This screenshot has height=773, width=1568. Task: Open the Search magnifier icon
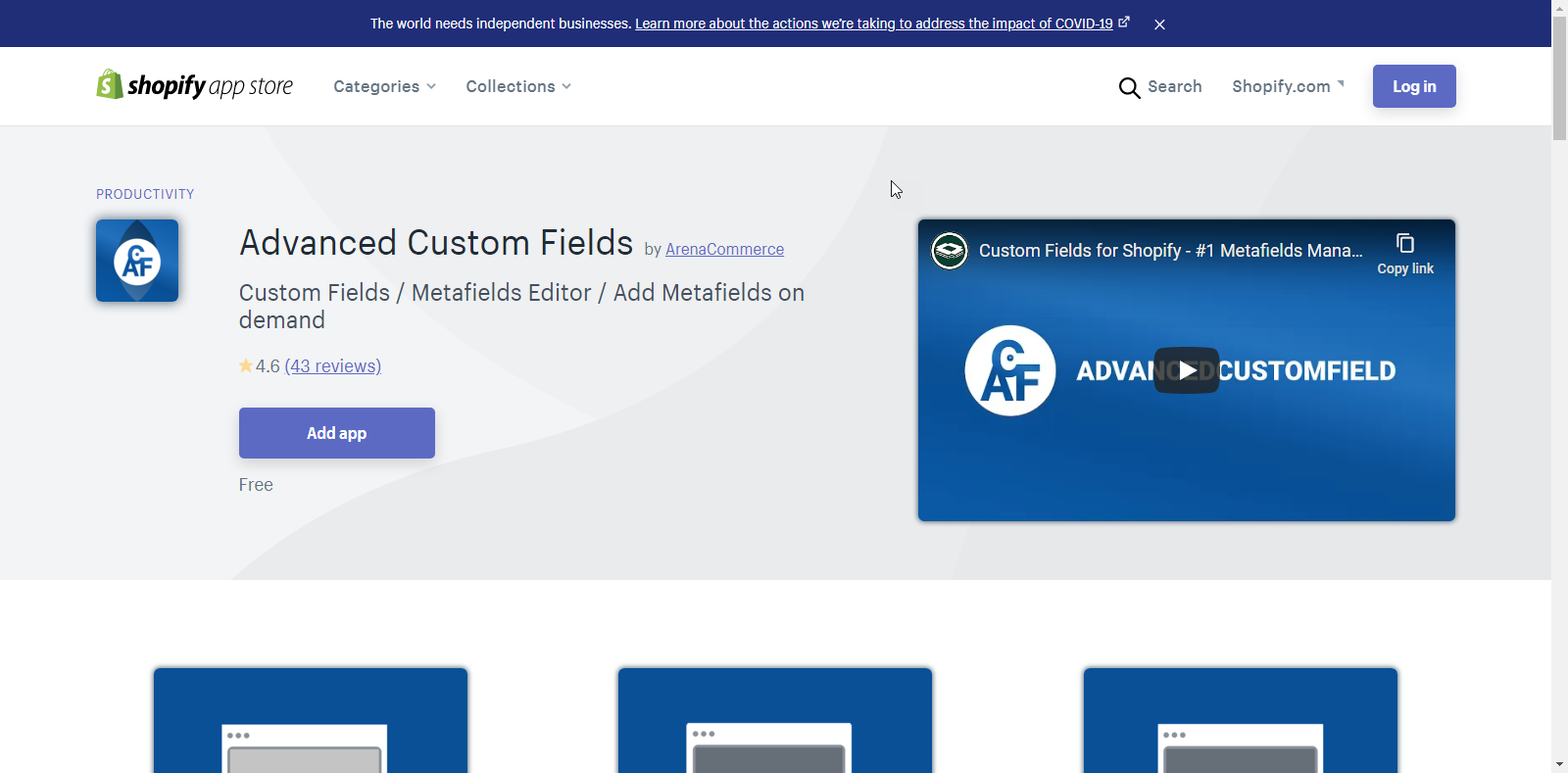click(x=1129, y=87)
